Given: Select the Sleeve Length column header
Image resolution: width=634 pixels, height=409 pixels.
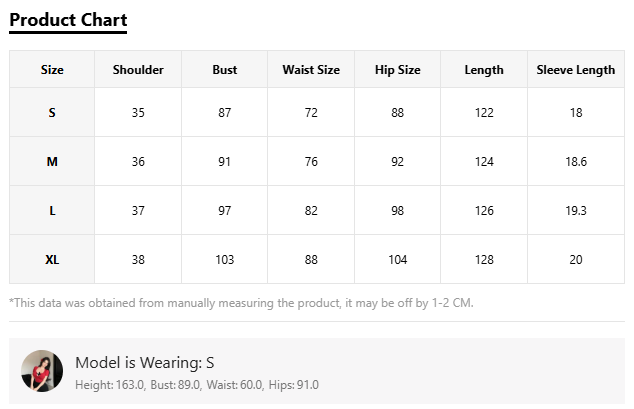Looking at the screenshot, I should pyautogui.click(x=576, y=70).
